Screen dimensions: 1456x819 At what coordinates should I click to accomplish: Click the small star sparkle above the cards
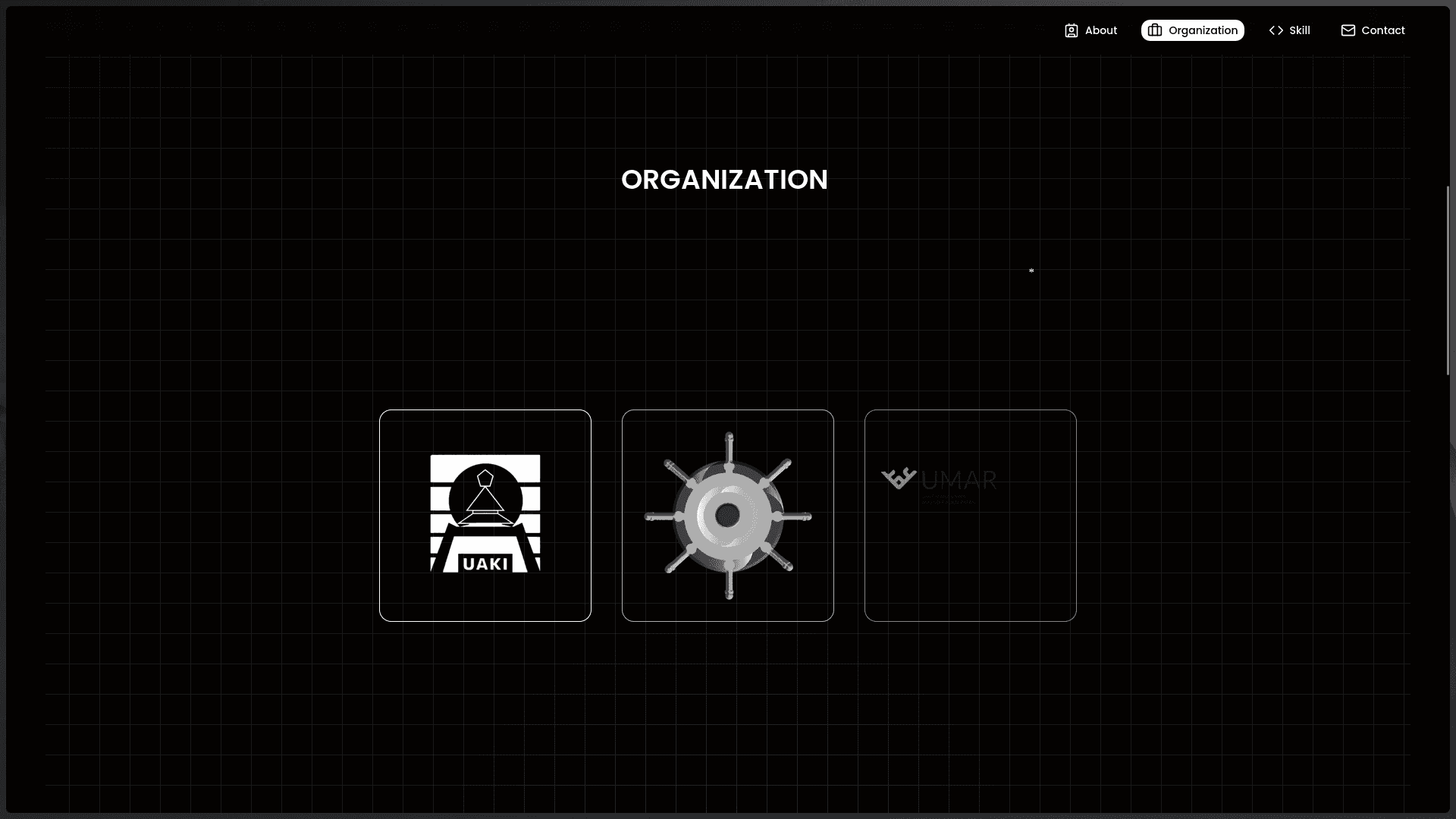(x=1031, y=271)
